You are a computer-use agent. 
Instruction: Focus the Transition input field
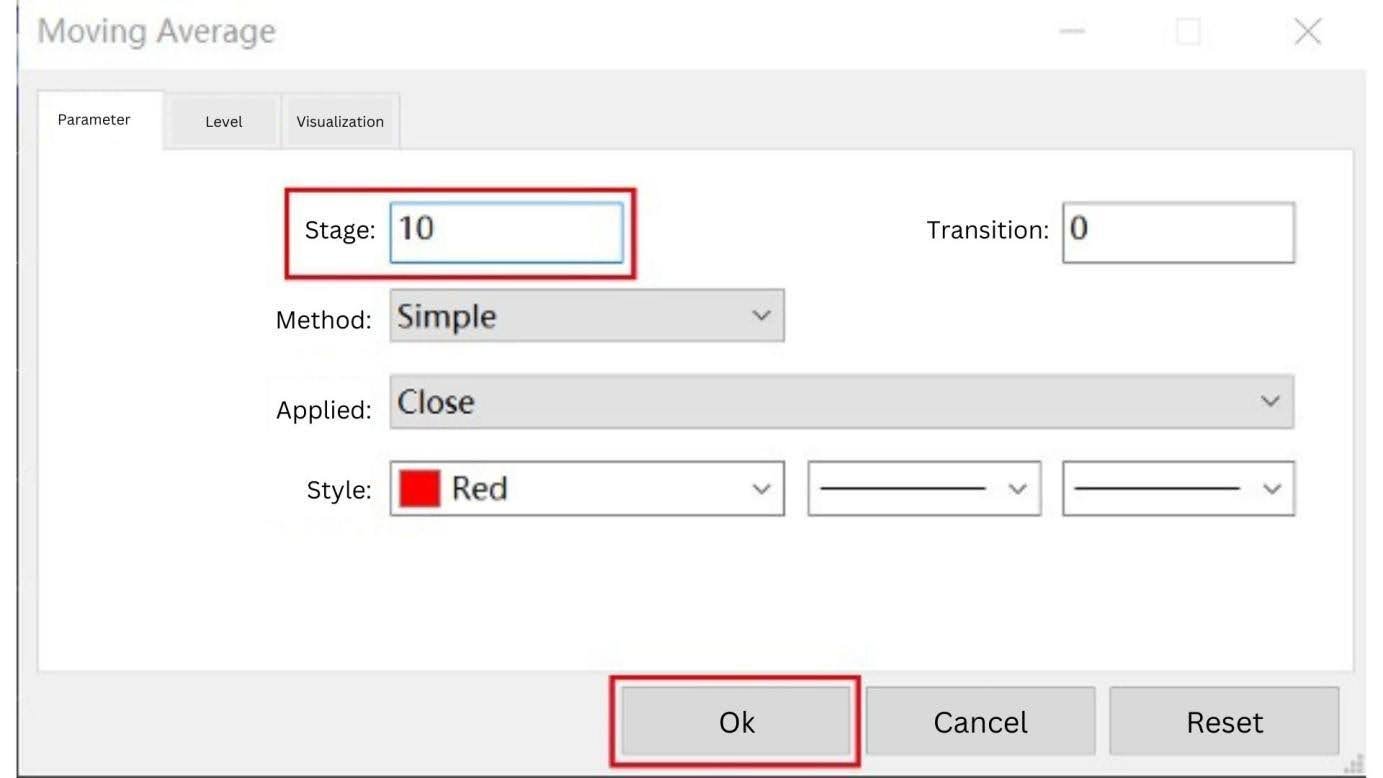(1178, 232)
